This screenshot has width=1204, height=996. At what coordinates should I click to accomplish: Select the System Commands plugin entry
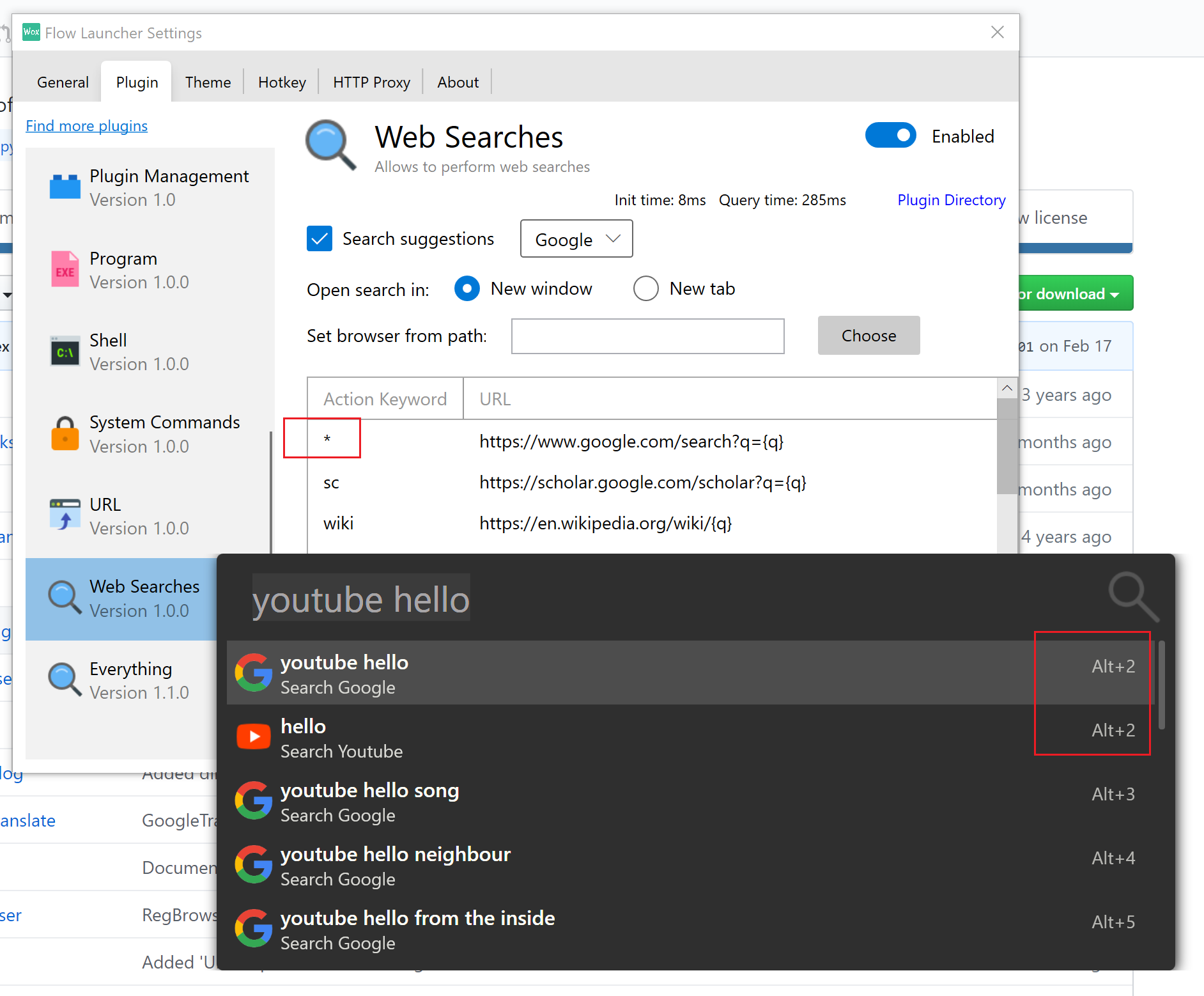(x=150, y=434)
